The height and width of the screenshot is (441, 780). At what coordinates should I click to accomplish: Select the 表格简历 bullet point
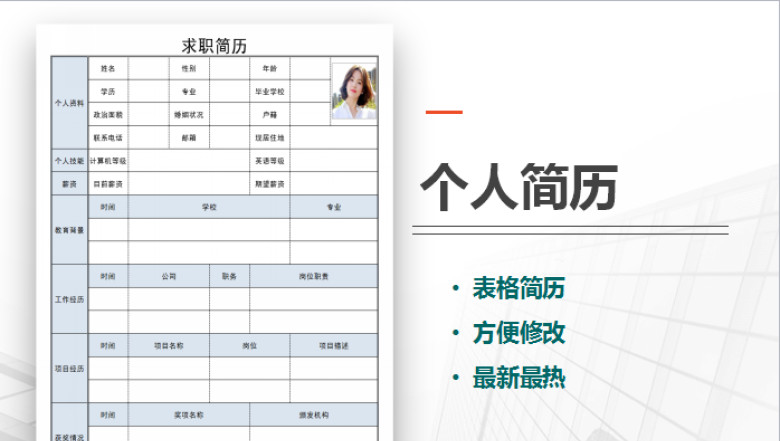(519, 288)
